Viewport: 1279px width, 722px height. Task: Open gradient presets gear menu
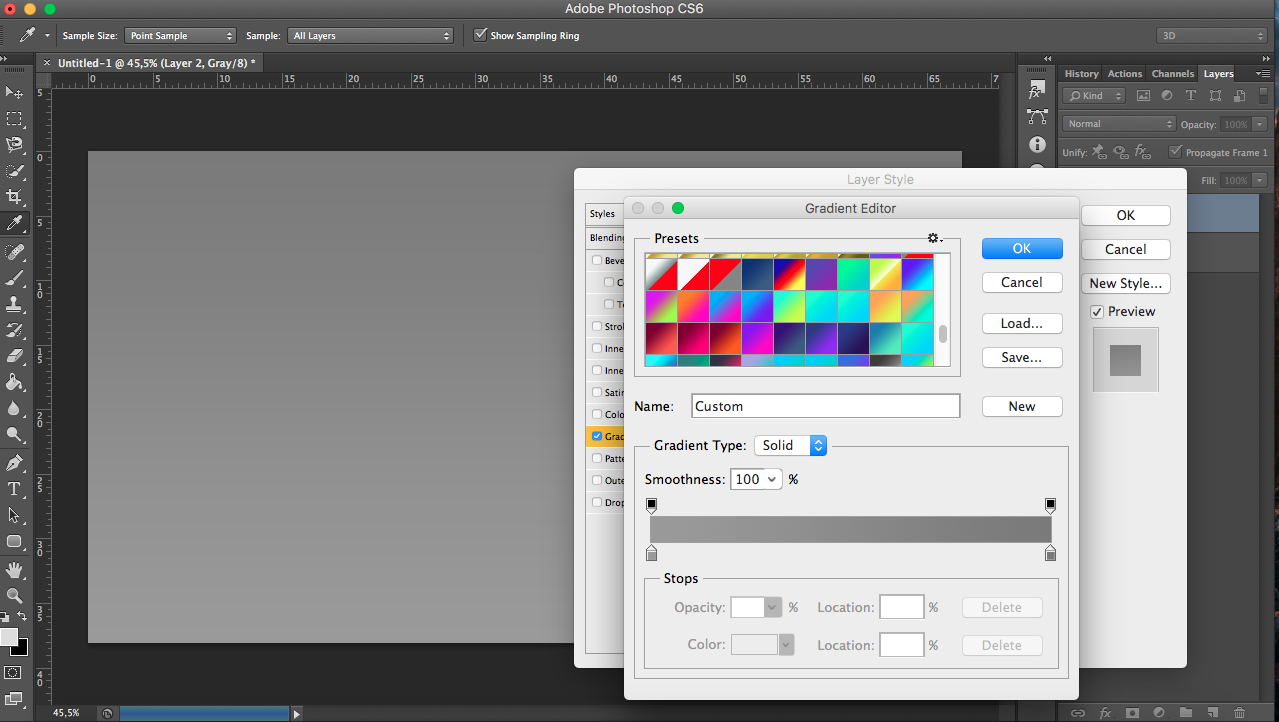coord(934,238)
